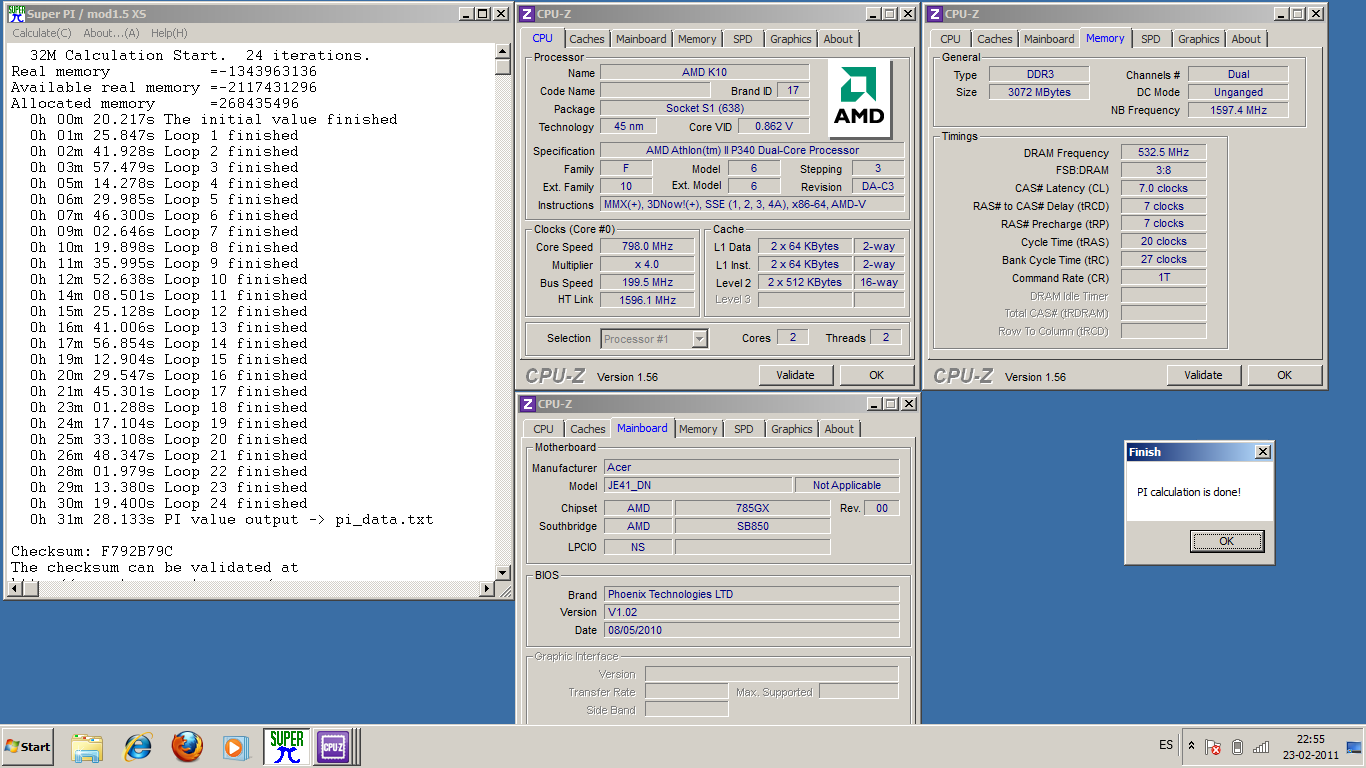Switch to CPU-Z taskbar button
The image size is (1366, 768).
point(333,747)
